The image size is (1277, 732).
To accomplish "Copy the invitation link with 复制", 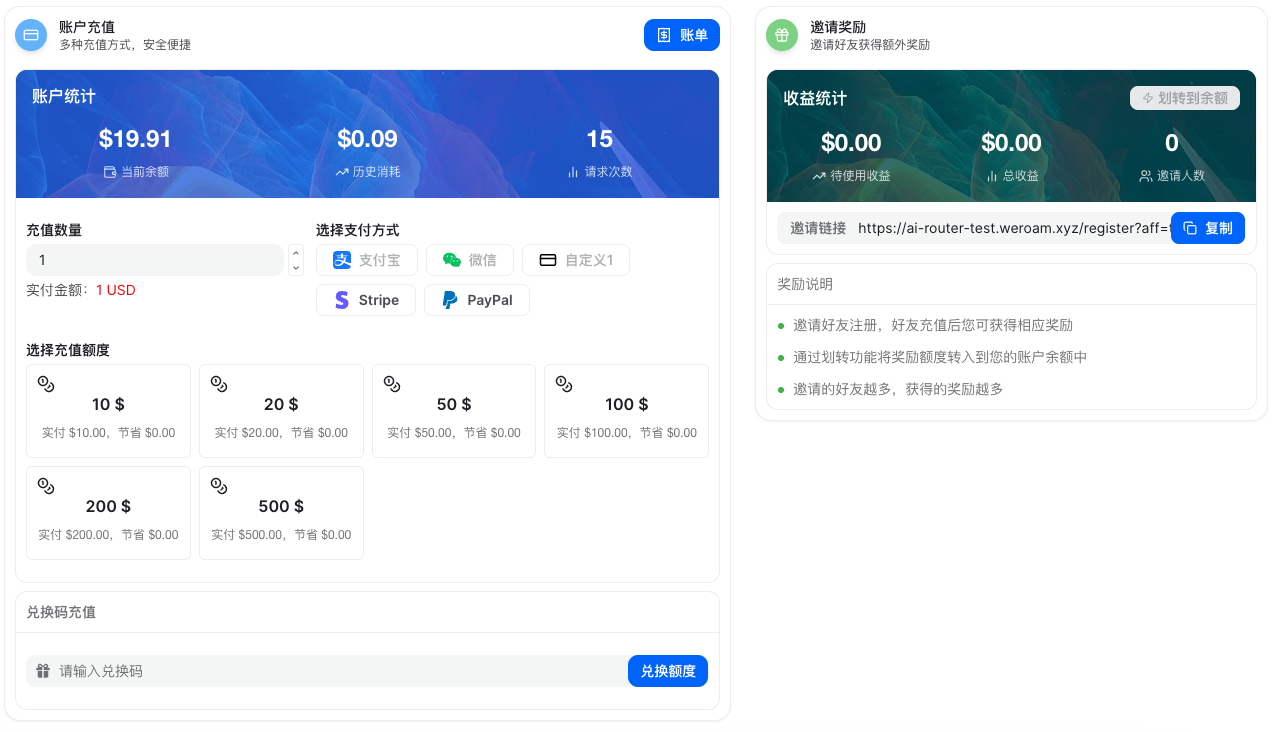I will click(1207, 228).
